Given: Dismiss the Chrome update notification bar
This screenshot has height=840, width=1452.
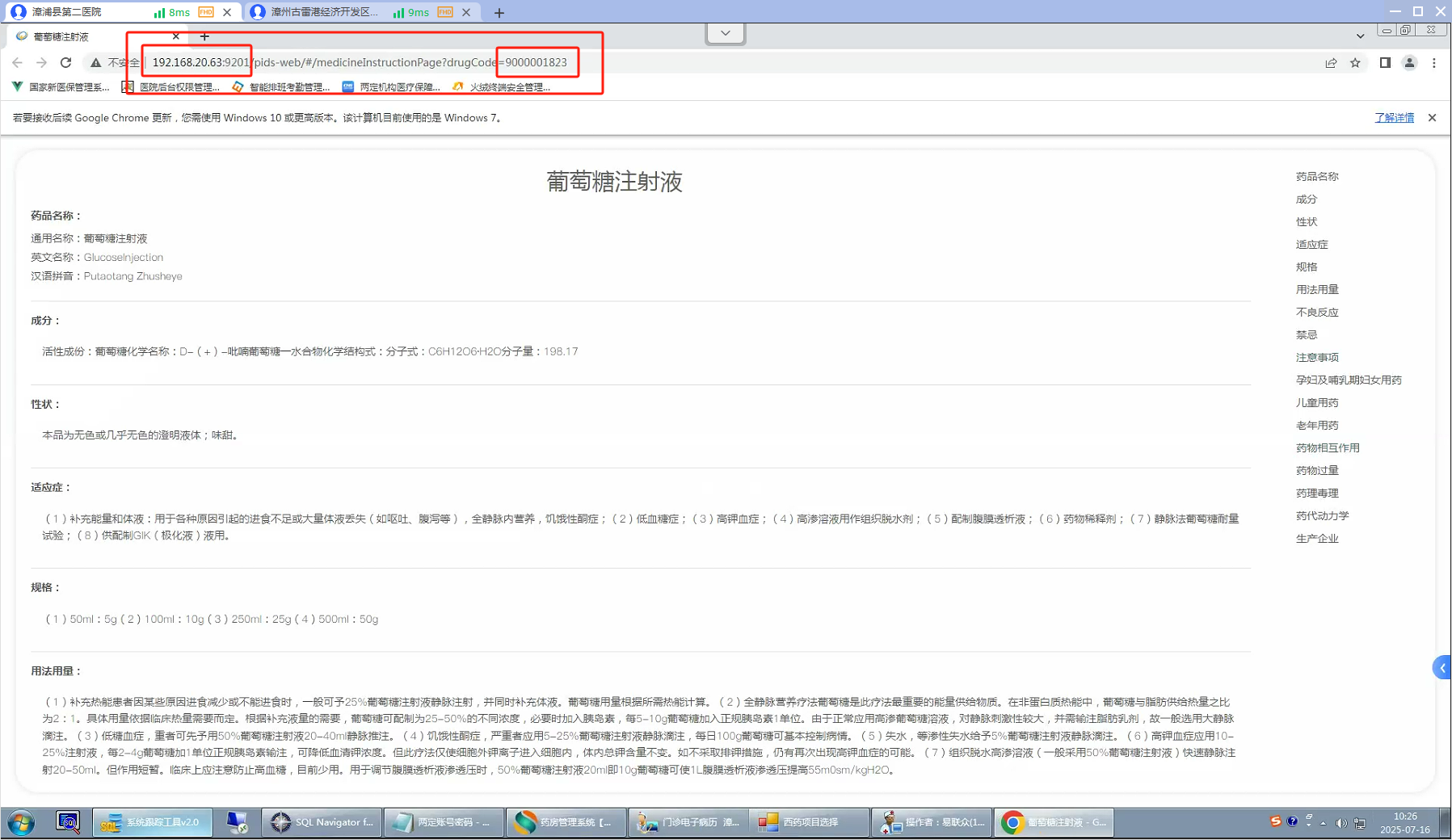Looking at the screenshot, I should click(x=1432, y=118).
